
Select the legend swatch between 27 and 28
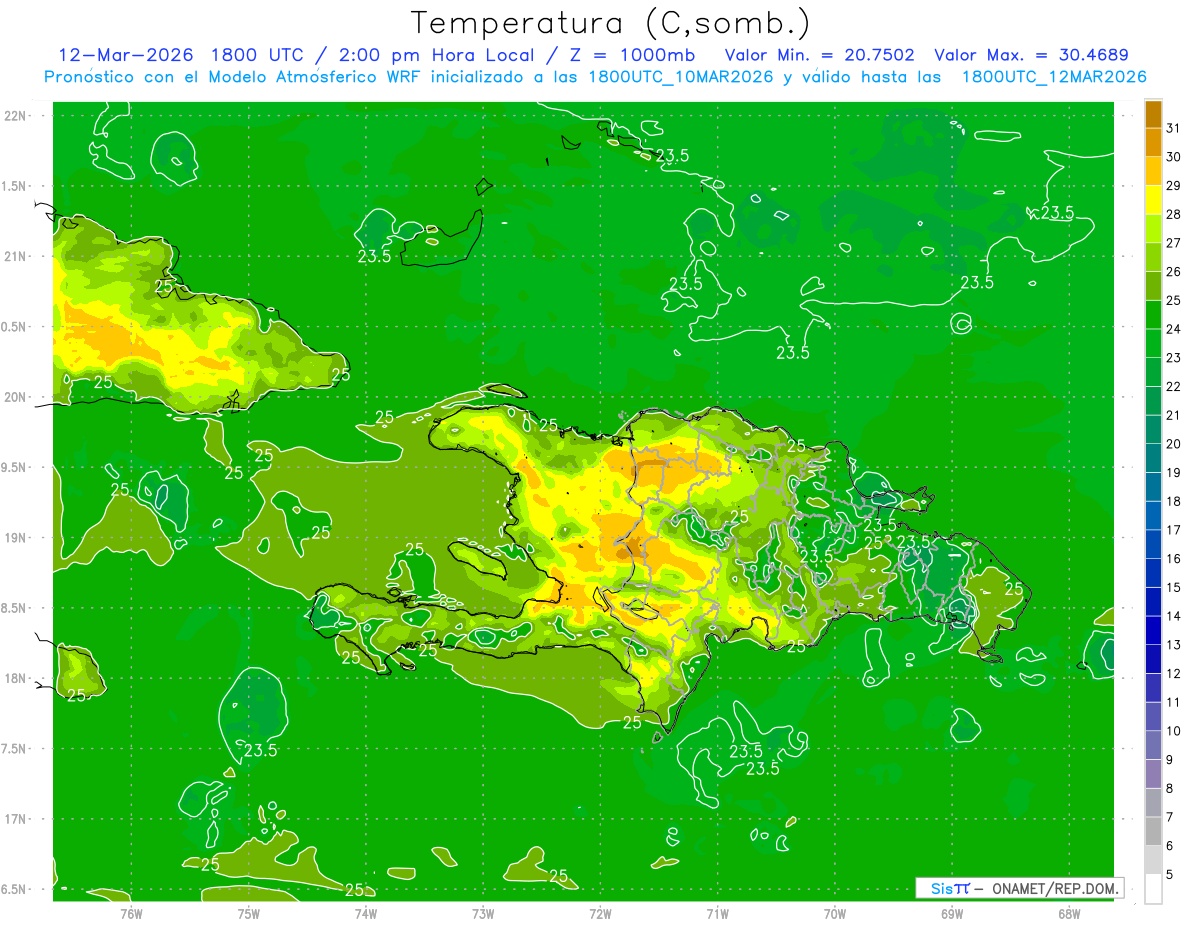coord(1153,228)
